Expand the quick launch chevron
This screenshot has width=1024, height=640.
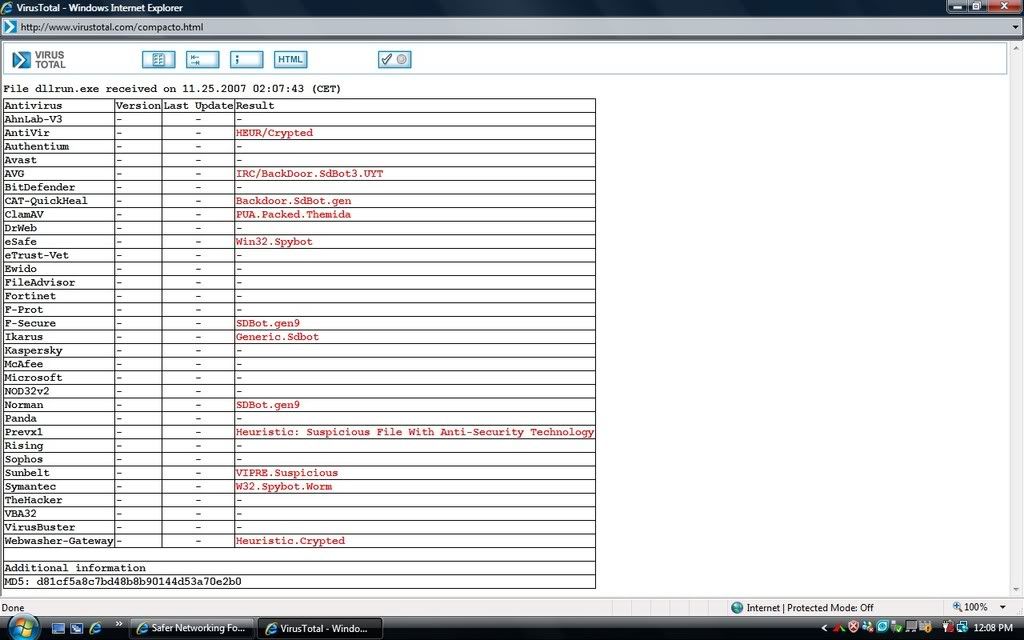(x=119, y=624)
